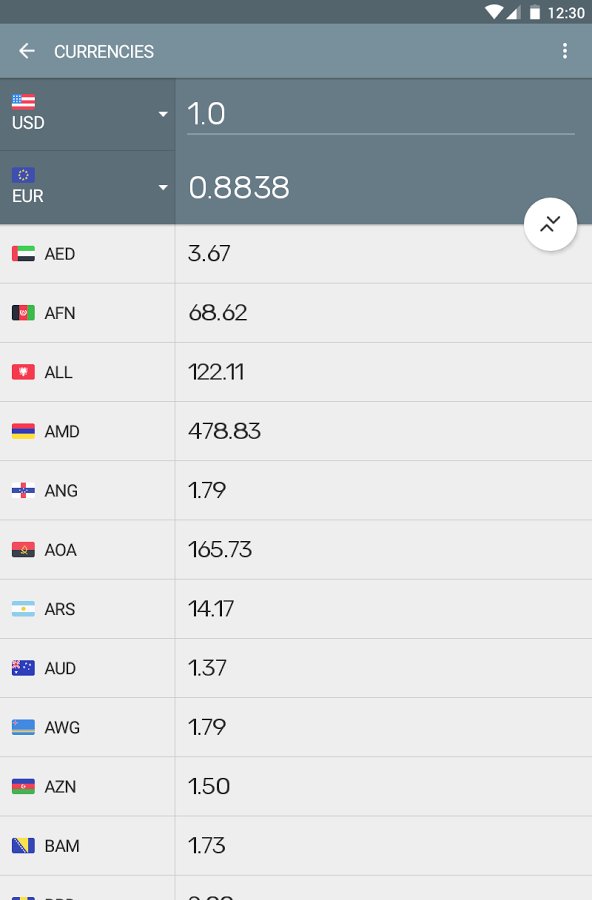
Task: Tap the US flag in currency selector
Action: pyautogui.click(x=24, y=102)
